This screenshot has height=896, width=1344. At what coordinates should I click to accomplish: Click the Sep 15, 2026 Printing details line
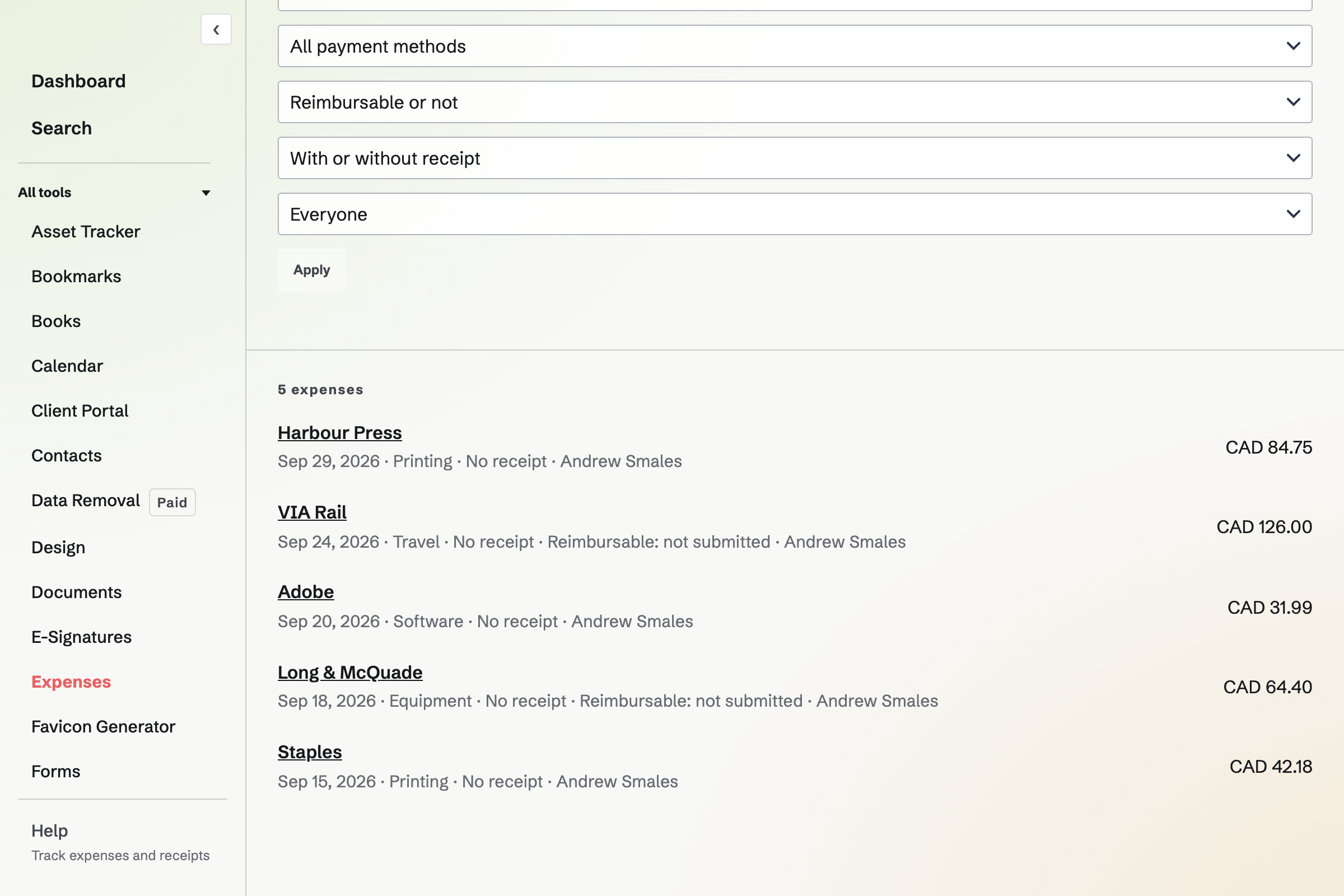(478, 781)
